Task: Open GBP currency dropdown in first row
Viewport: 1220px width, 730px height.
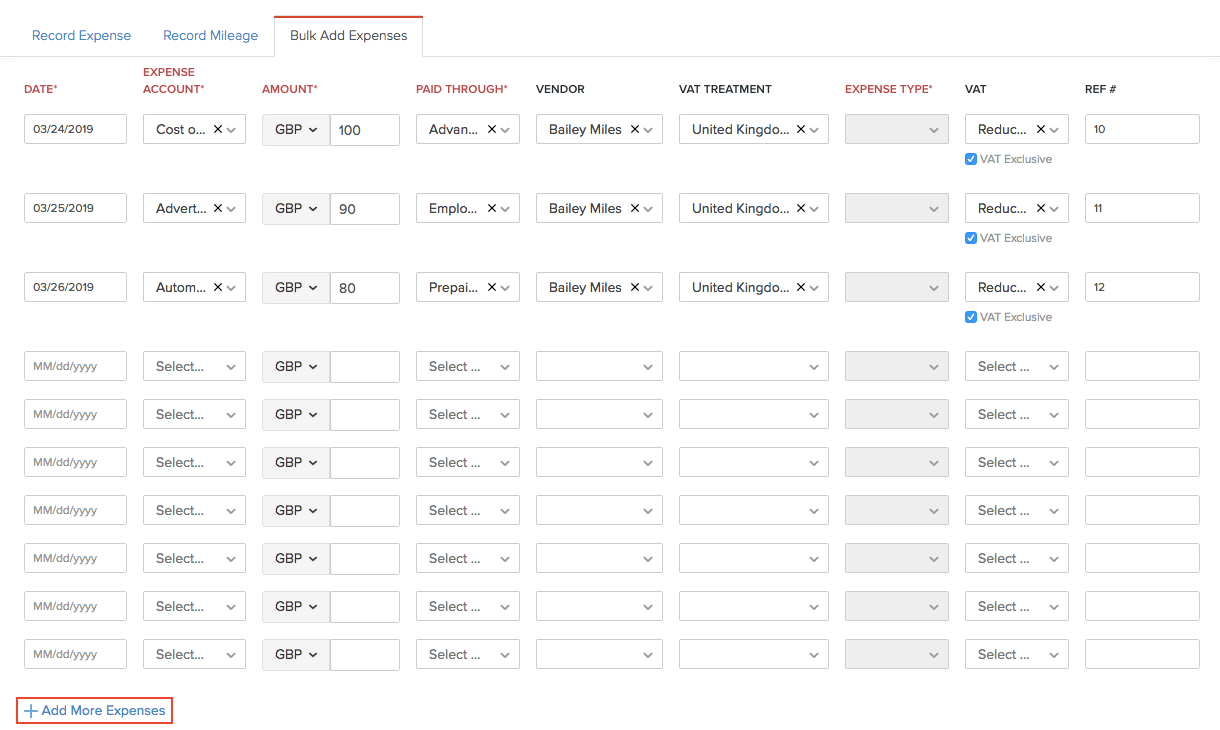Action: pos(296,130)
